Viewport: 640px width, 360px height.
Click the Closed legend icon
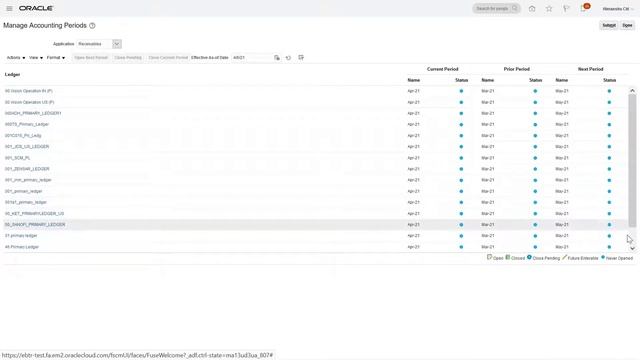508,257
